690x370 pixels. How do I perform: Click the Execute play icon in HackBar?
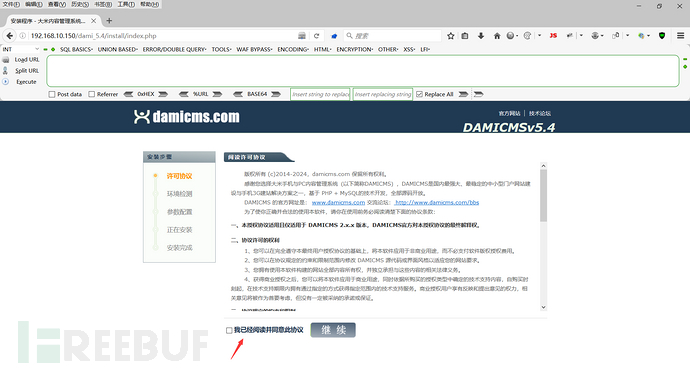coord(6,81)
